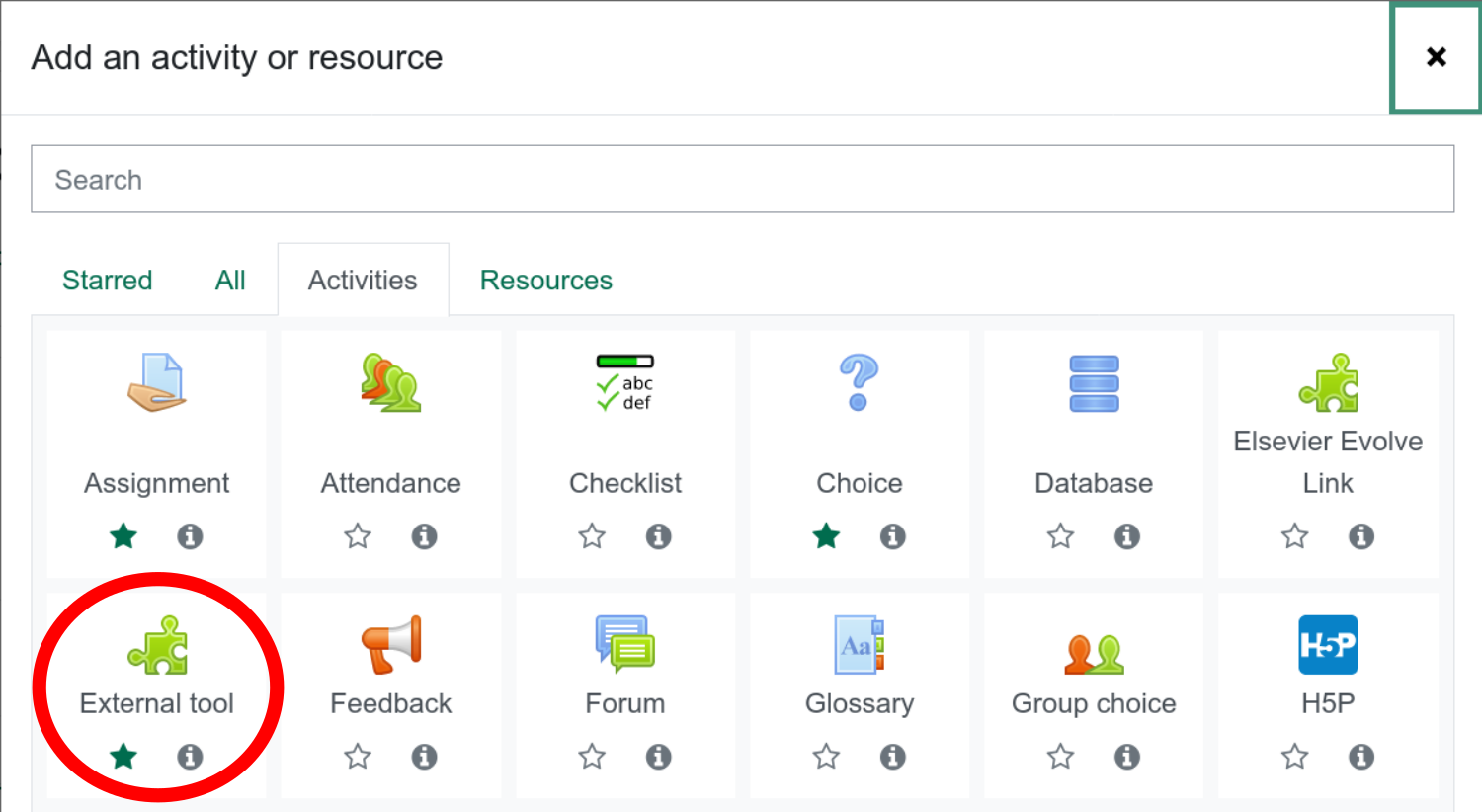
Task: Open info for Forum
Action: click(658, 757)
